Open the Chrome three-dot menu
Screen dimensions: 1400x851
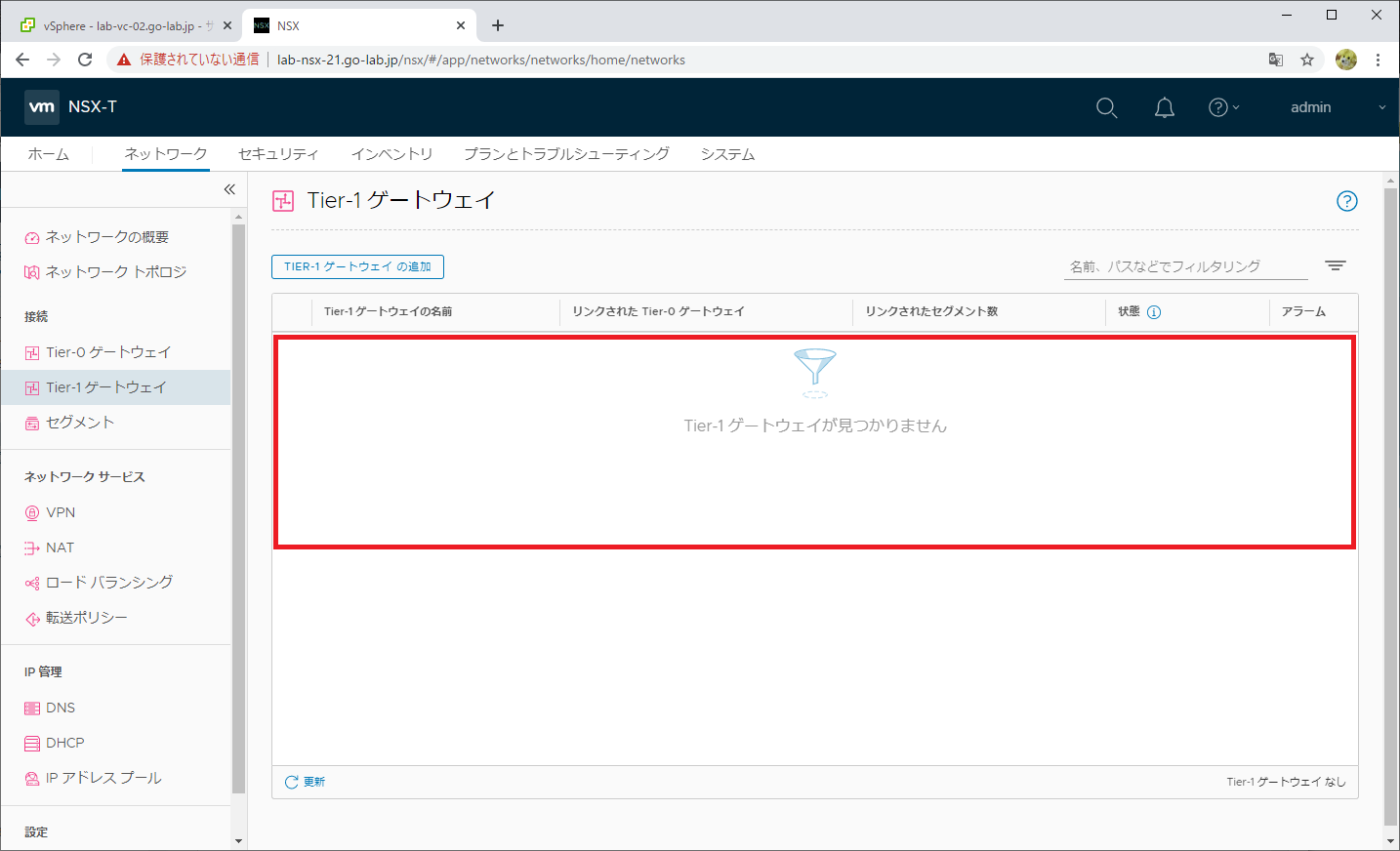[1378, 60]
